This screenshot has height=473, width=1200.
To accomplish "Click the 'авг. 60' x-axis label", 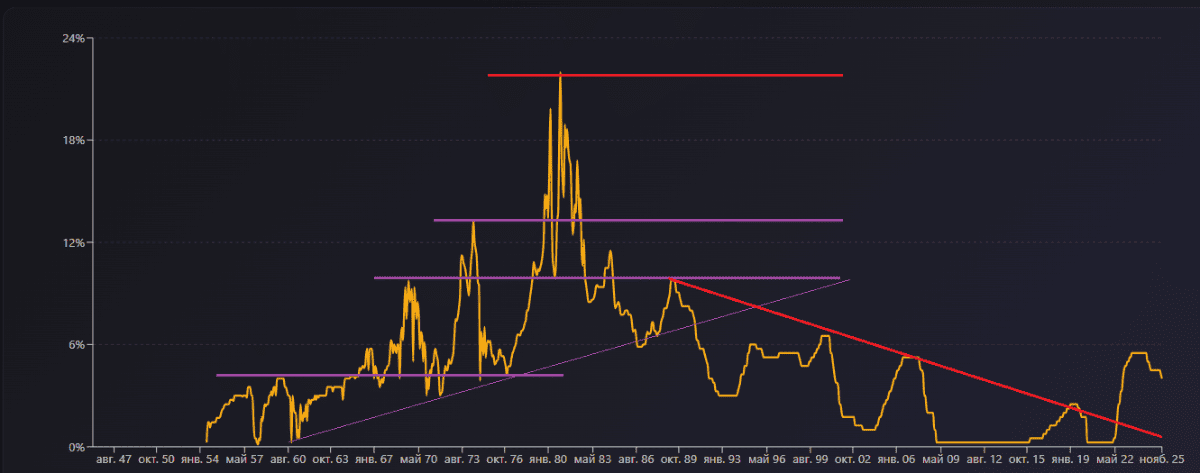I will click(287, 461).
